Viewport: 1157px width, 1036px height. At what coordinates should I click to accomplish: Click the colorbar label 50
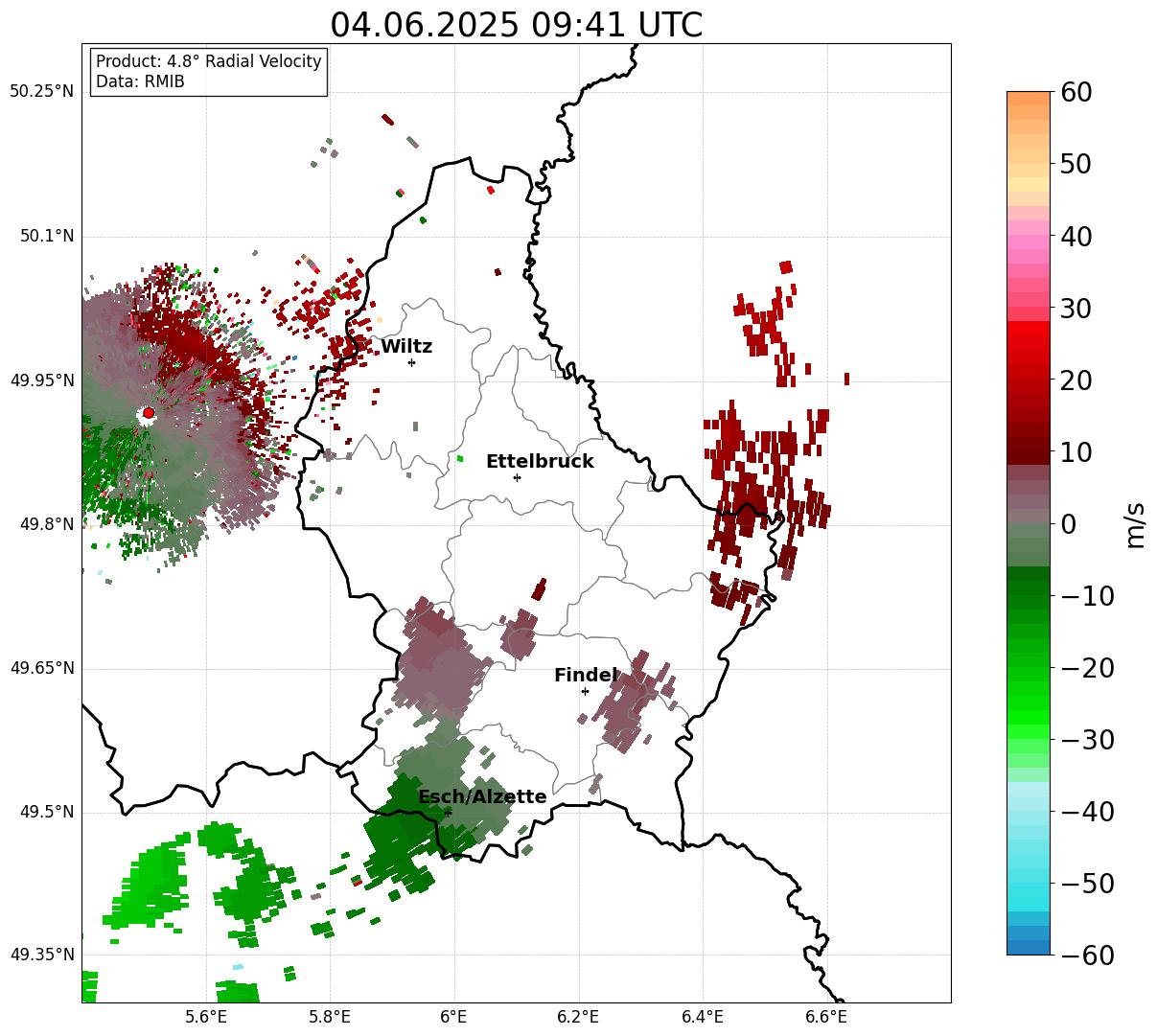(1076, 164)
